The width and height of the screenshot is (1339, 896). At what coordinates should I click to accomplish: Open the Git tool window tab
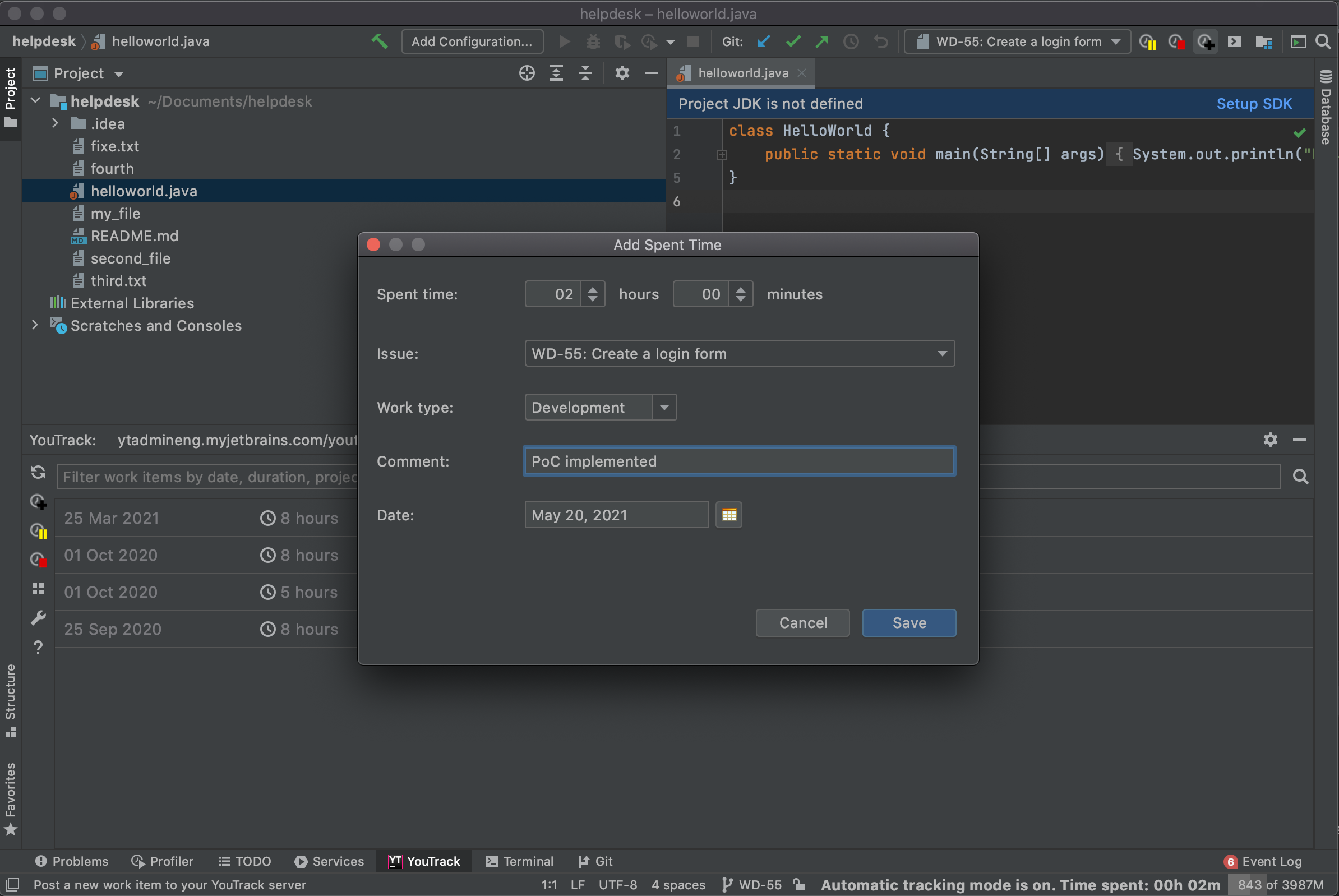595,861
